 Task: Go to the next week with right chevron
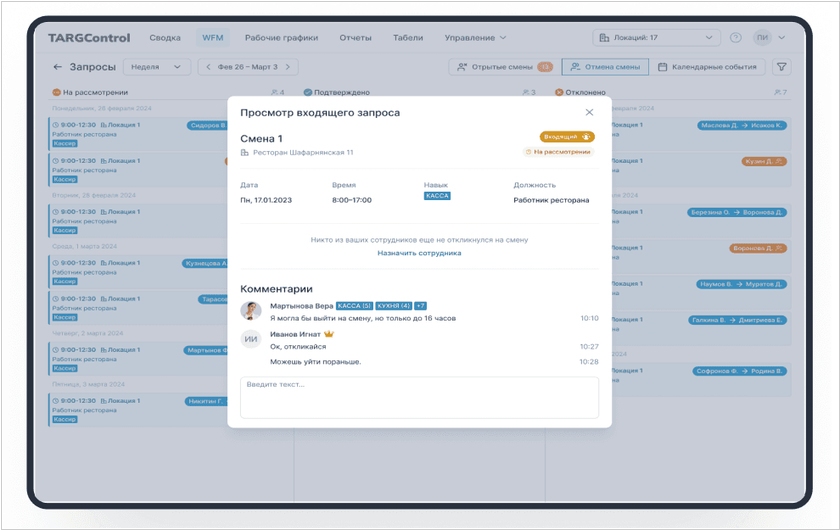(x=289, y=67)
